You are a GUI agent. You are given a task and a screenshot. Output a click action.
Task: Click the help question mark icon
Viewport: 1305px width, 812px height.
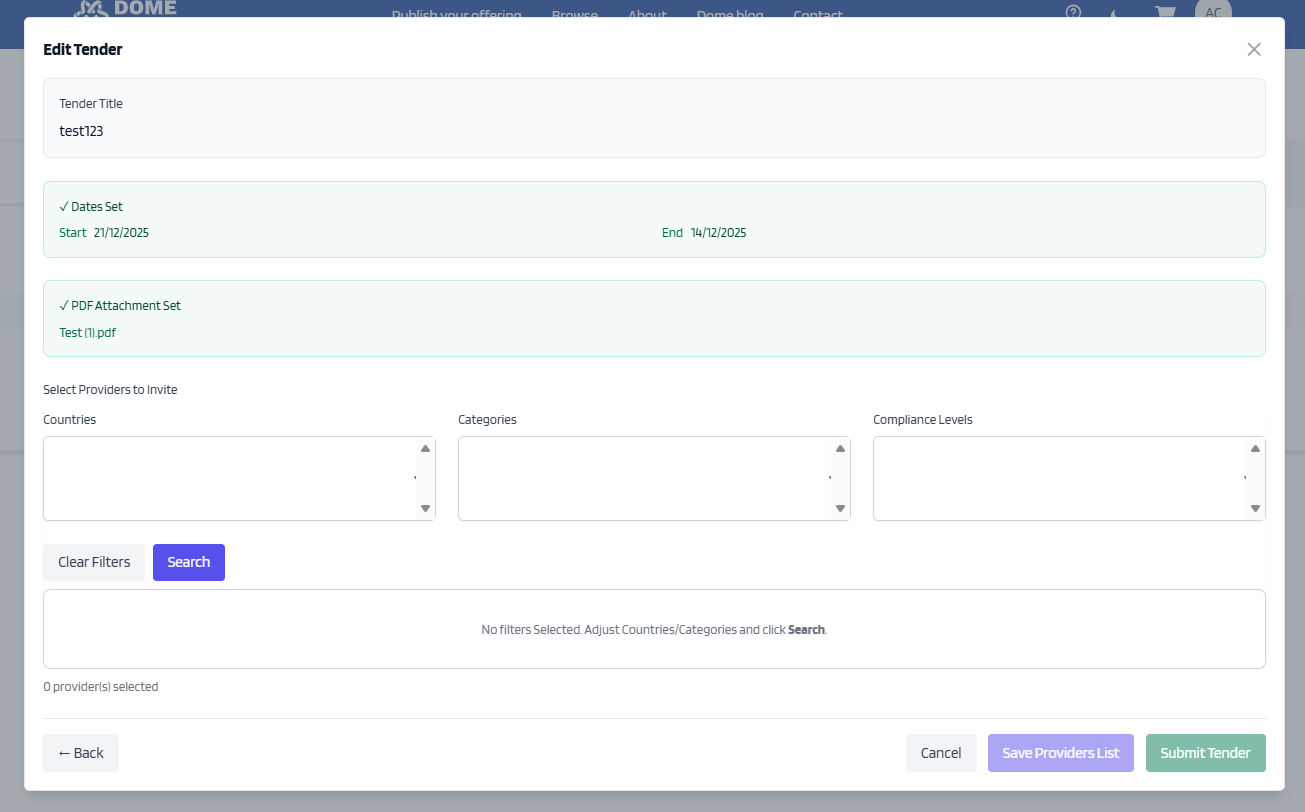[1073, 12]
